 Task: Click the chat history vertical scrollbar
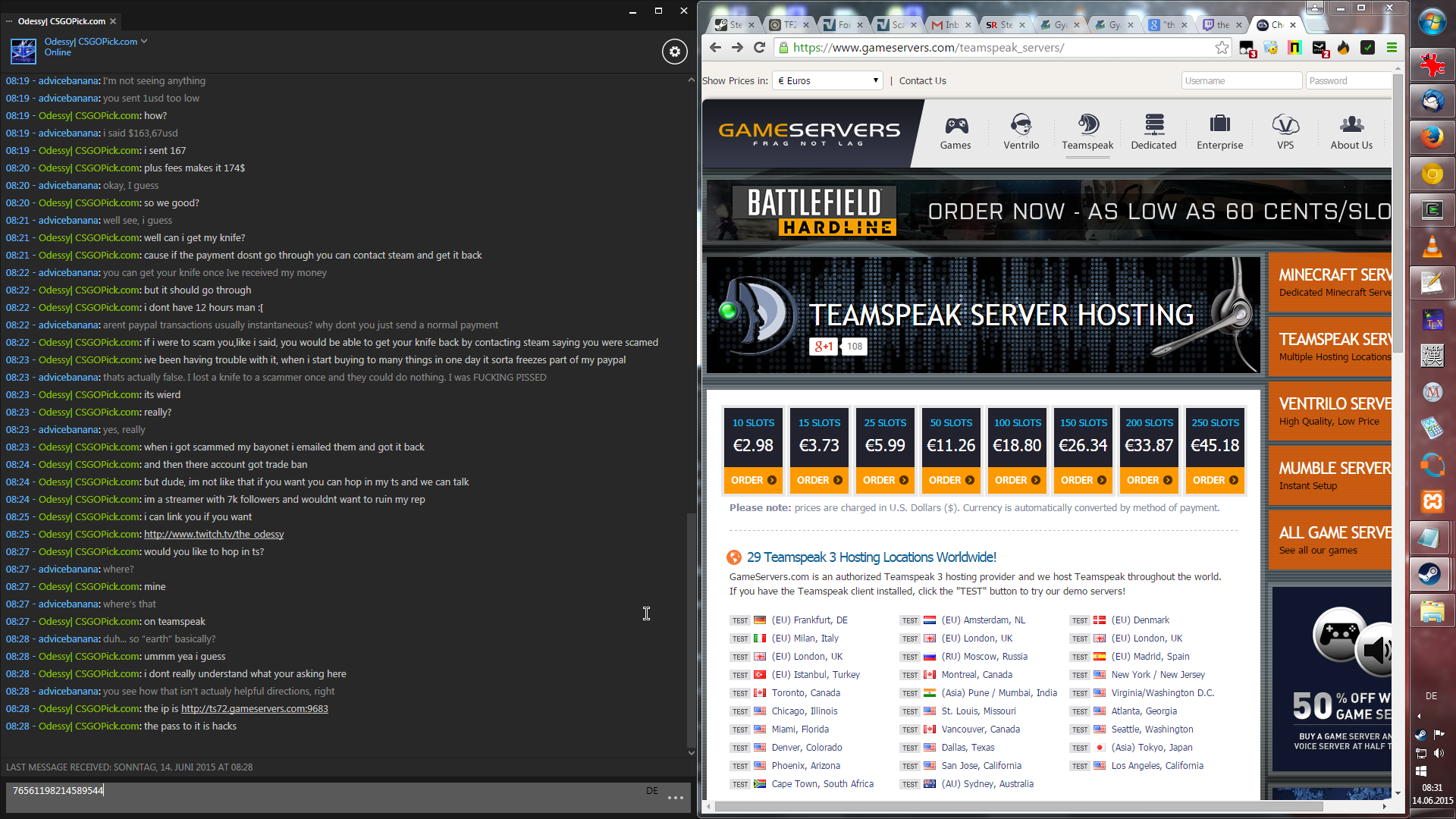[x=690, y=629]
